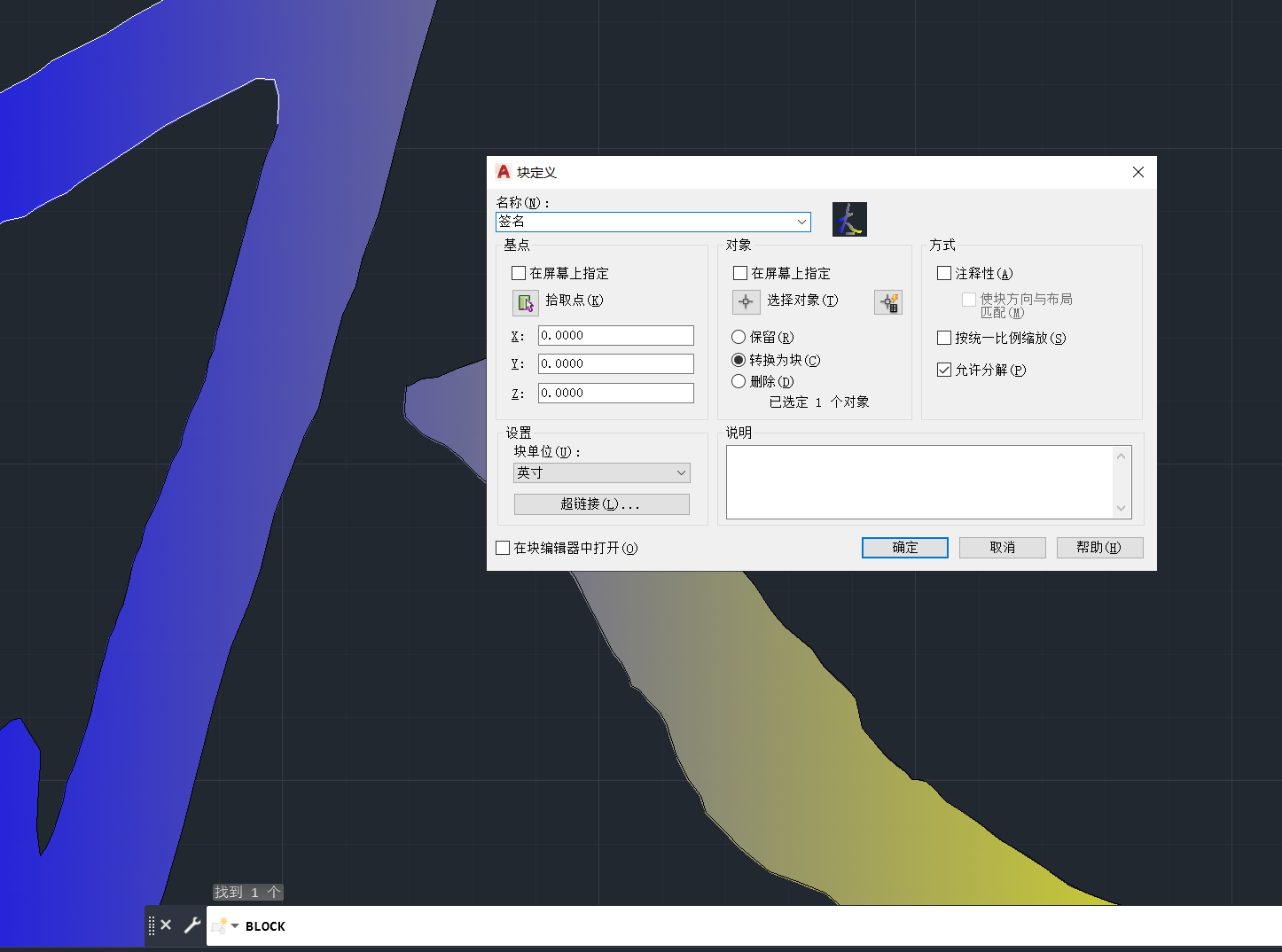Open the 超链接 dialog button
The height and width of the screenshot is (952, 1282).
tap(601, 504)
